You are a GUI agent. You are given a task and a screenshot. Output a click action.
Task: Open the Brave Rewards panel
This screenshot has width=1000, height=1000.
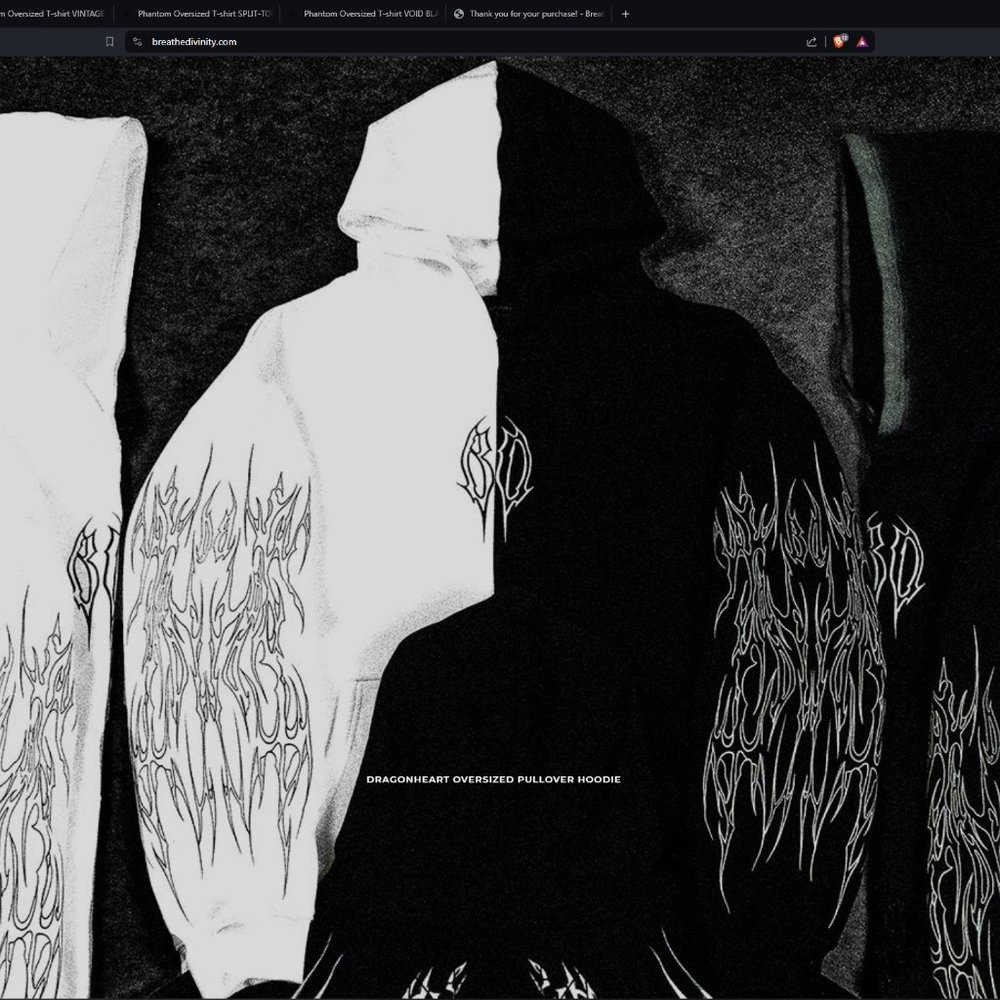(862, 41)
